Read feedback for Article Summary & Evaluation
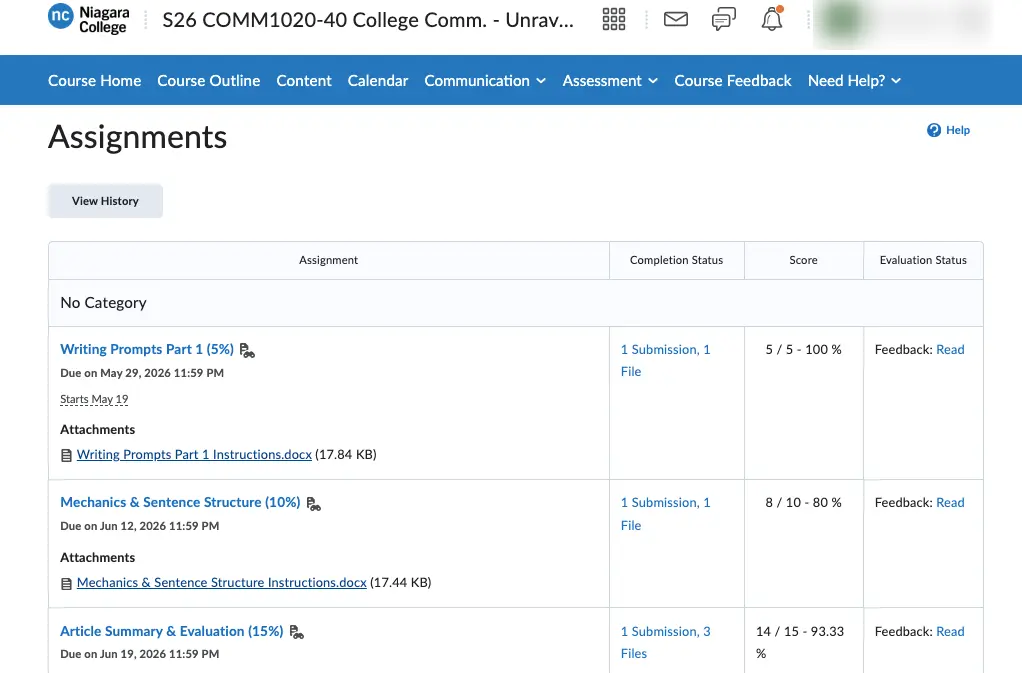1022x673 pixels. (x=950, y=631)
